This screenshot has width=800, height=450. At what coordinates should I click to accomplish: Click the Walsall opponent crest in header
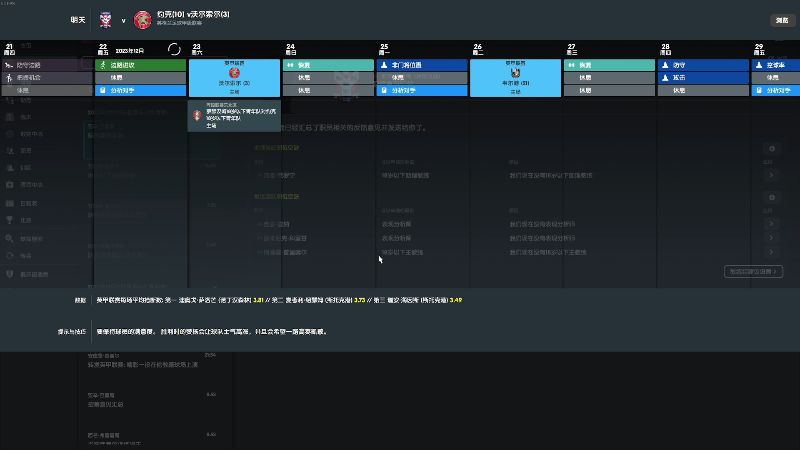pos(142,20)
